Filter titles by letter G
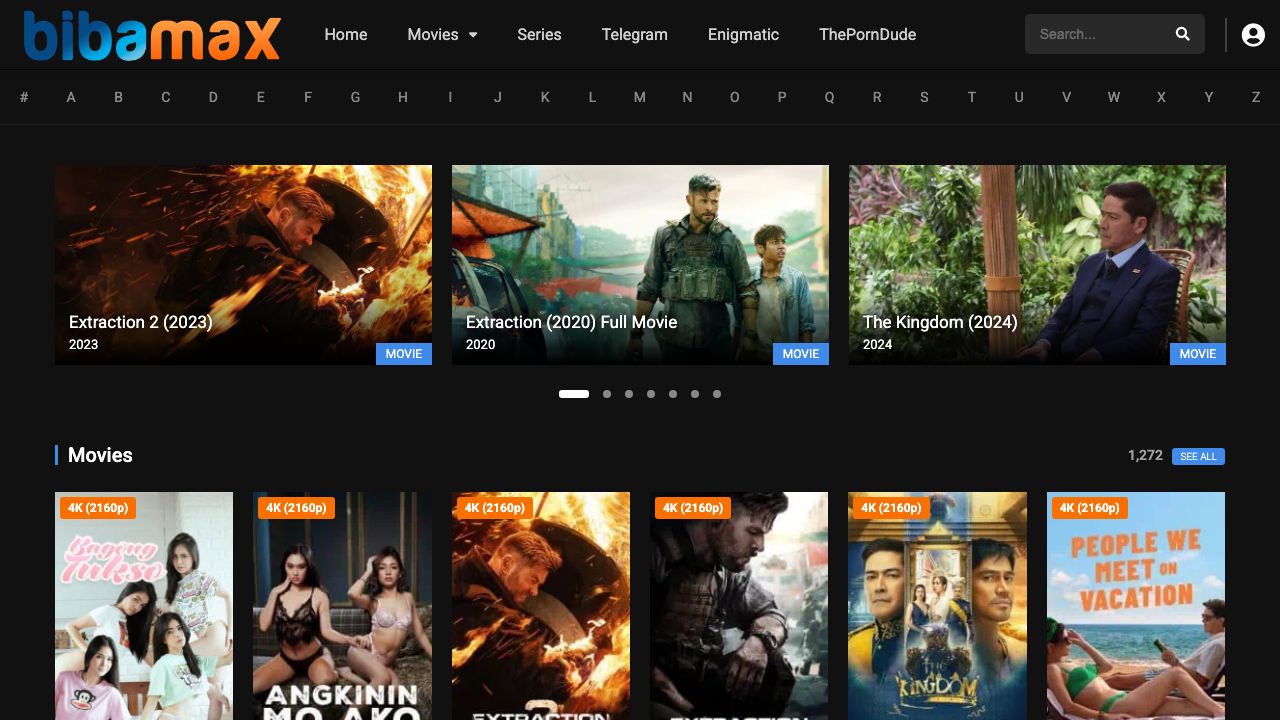Screen dimensions: 1280x720 (355, 97)
